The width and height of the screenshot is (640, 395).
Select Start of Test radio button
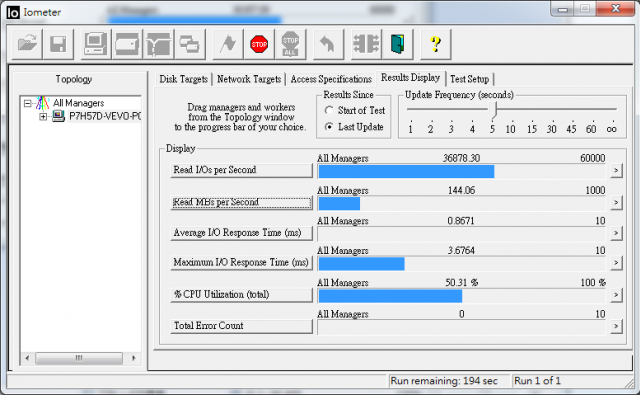329,111
